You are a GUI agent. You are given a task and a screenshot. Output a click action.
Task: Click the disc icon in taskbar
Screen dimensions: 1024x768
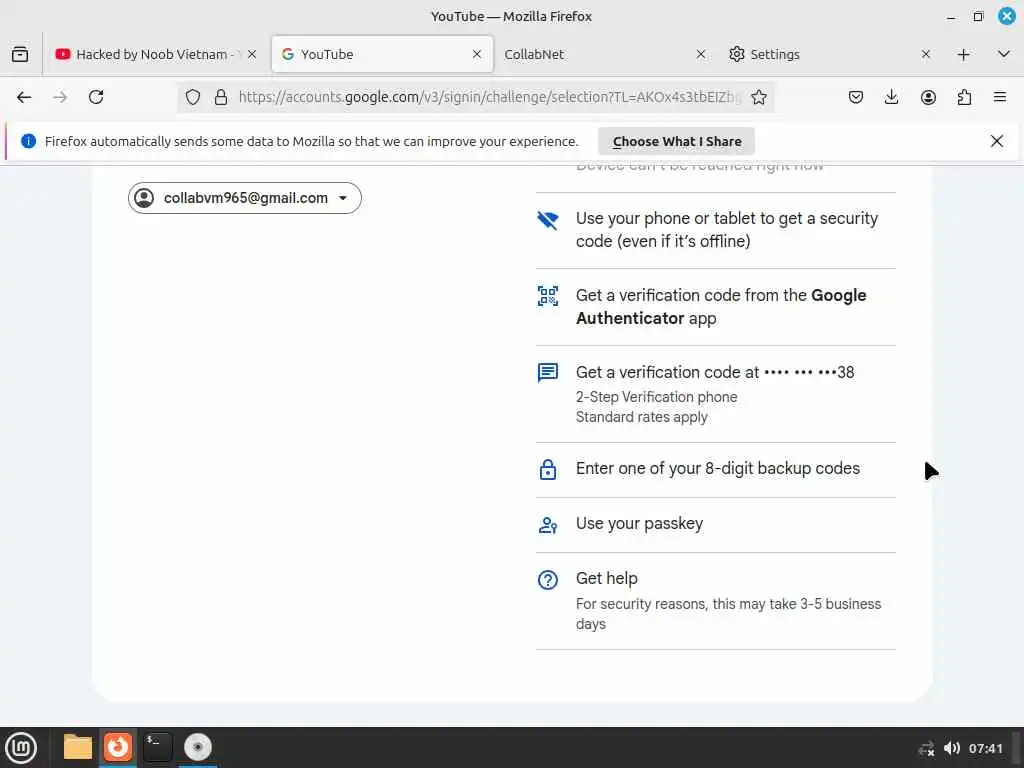(x=198, y=747)
